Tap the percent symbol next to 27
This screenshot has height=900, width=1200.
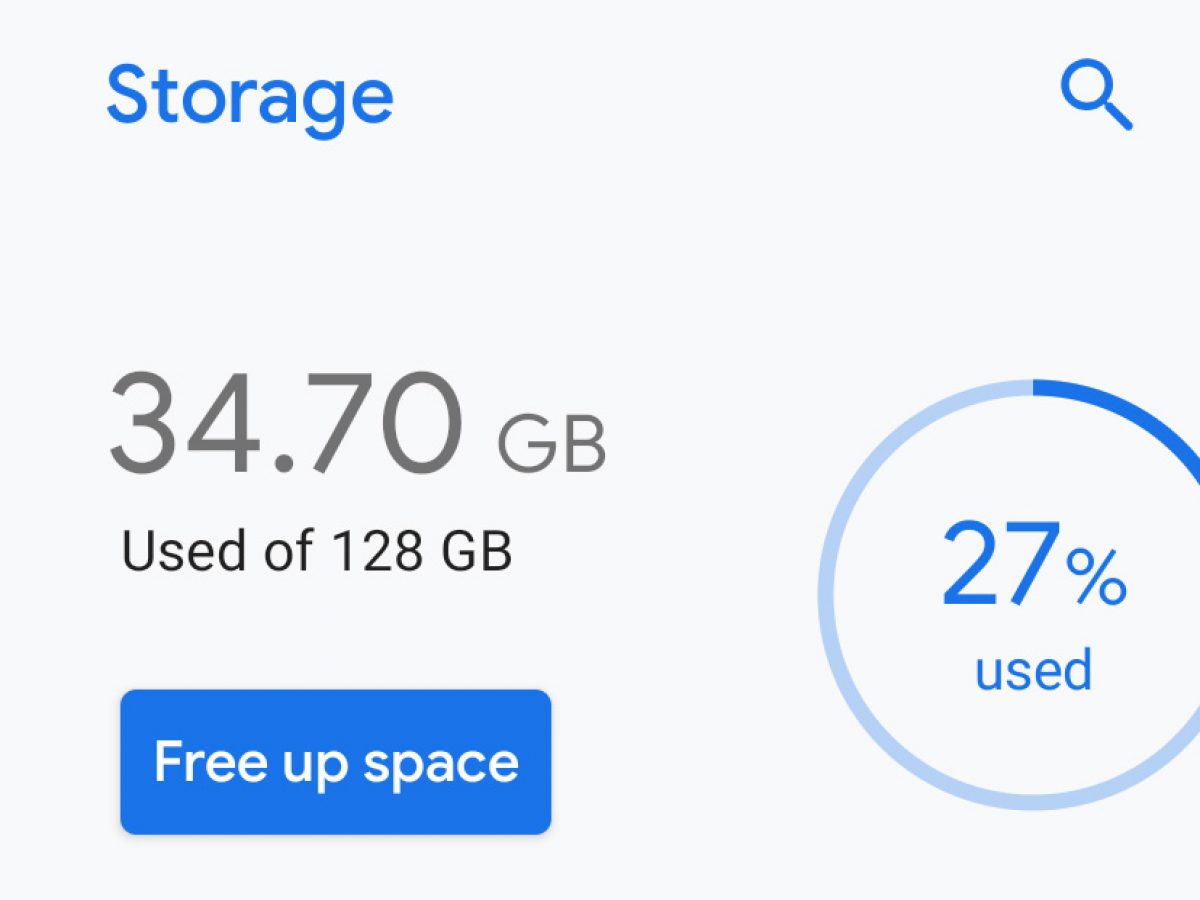click(1095, 578)
